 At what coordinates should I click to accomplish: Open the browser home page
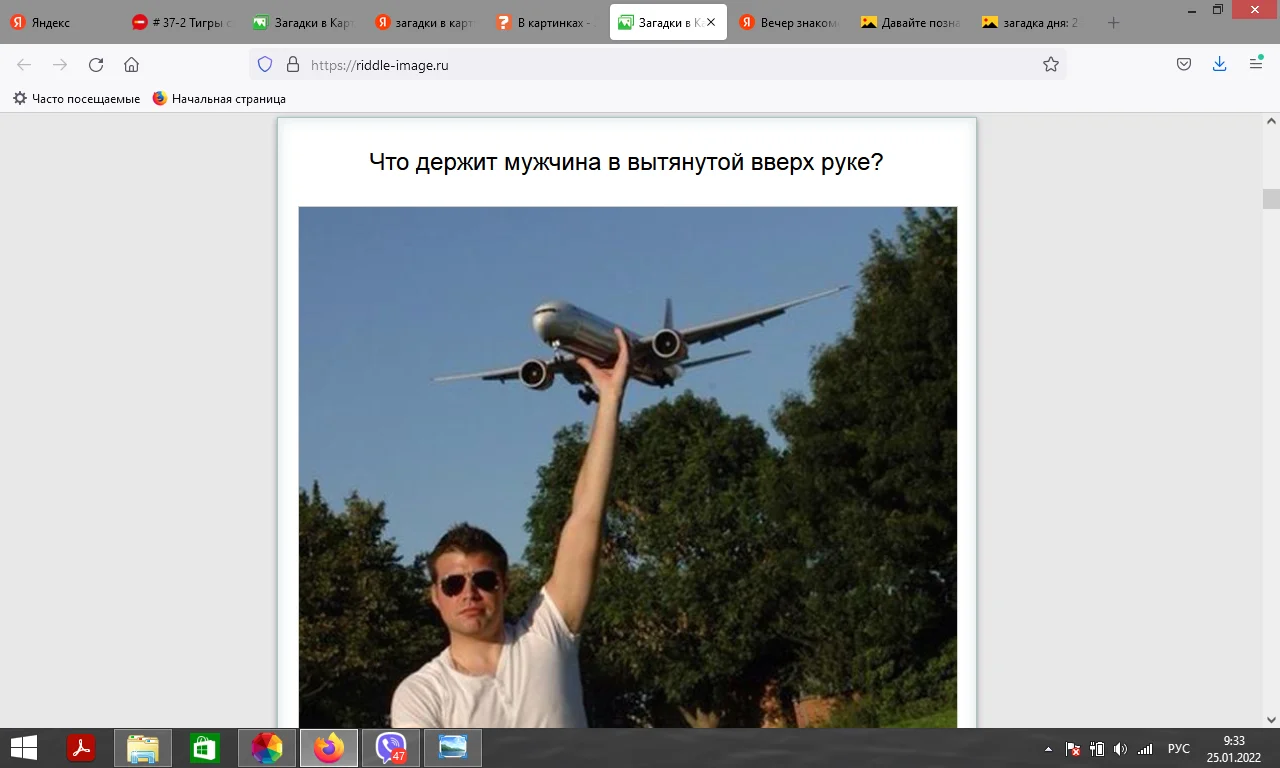coord(131,64)
